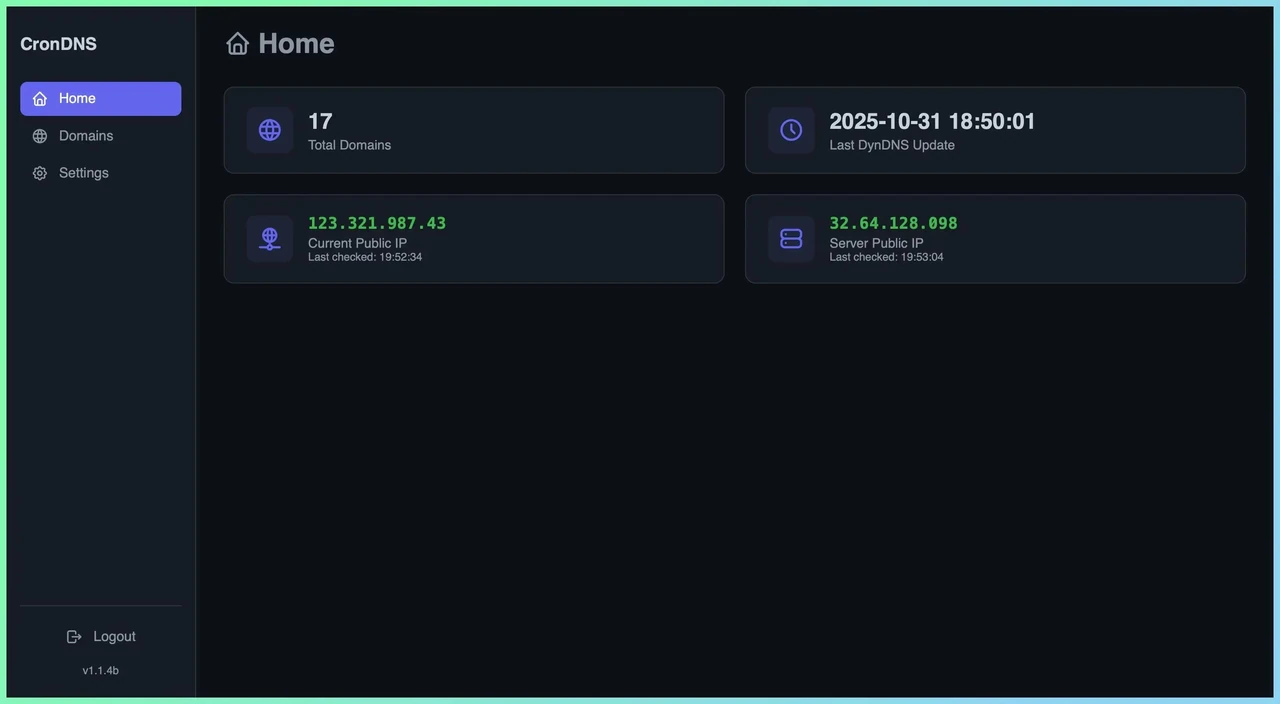The image size is (1280, 704).
Task: Click the version label v1.1.4b
Action: pos(100,671)
